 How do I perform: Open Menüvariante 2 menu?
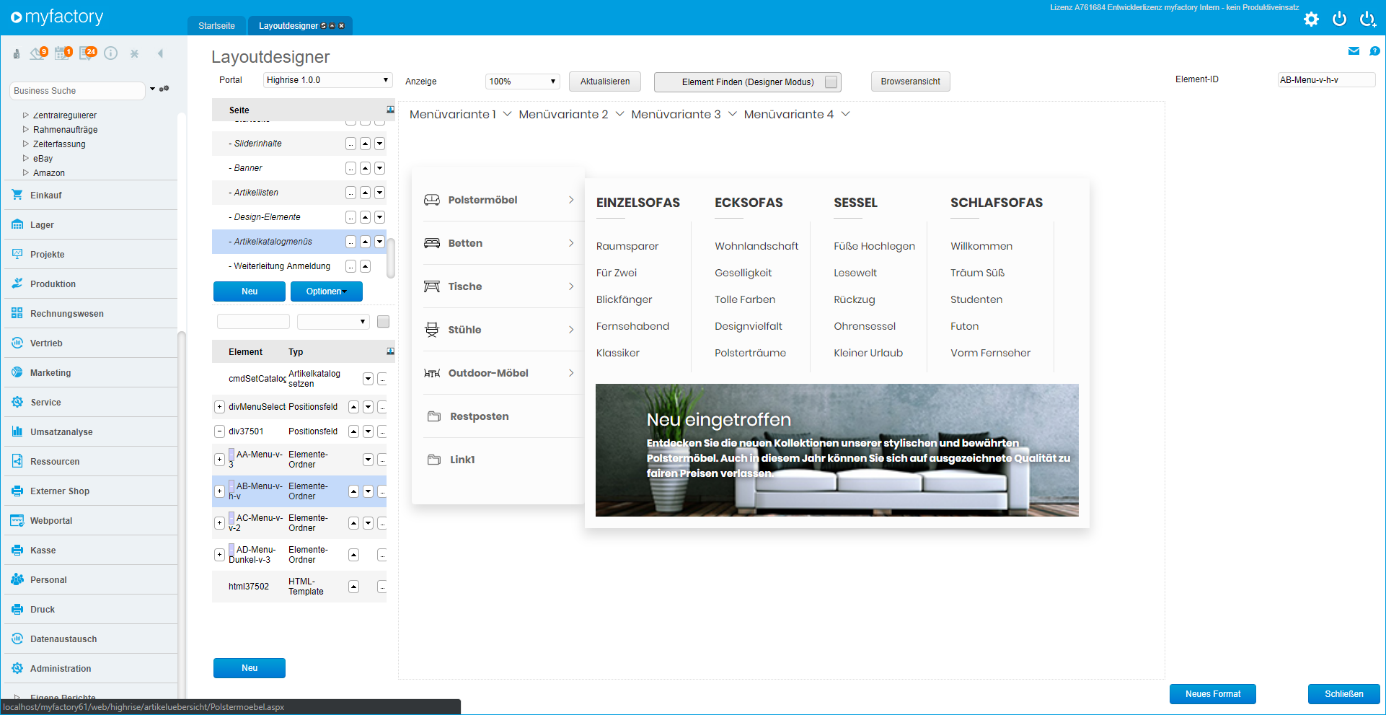pyautogui.click(x=572, y=114)
